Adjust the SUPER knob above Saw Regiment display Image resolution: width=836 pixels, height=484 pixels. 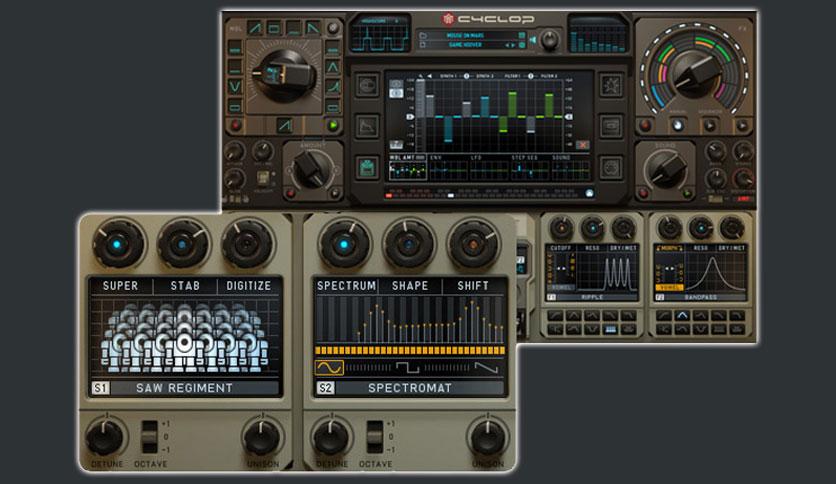[x=118, y=245]
